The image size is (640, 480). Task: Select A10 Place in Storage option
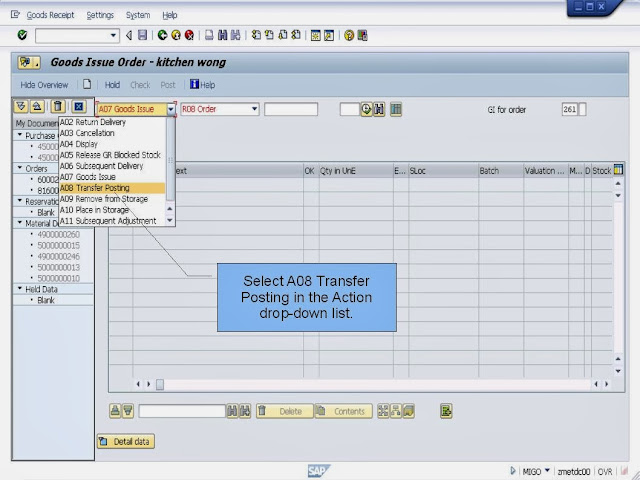pyautogui.click(x=112, y=210)
